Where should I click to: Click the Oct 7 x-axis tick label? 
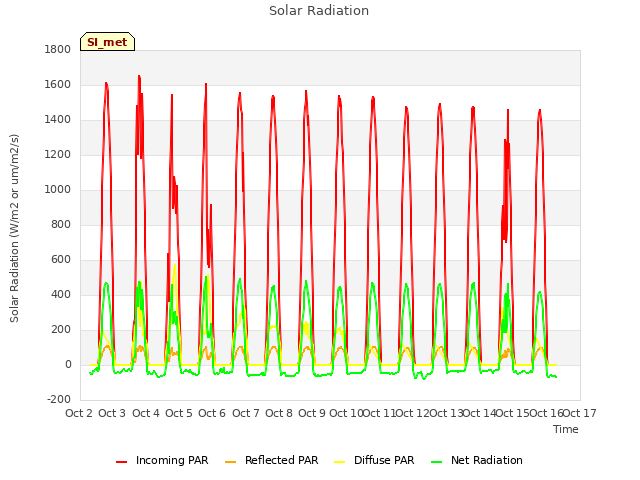click(246, 413)
